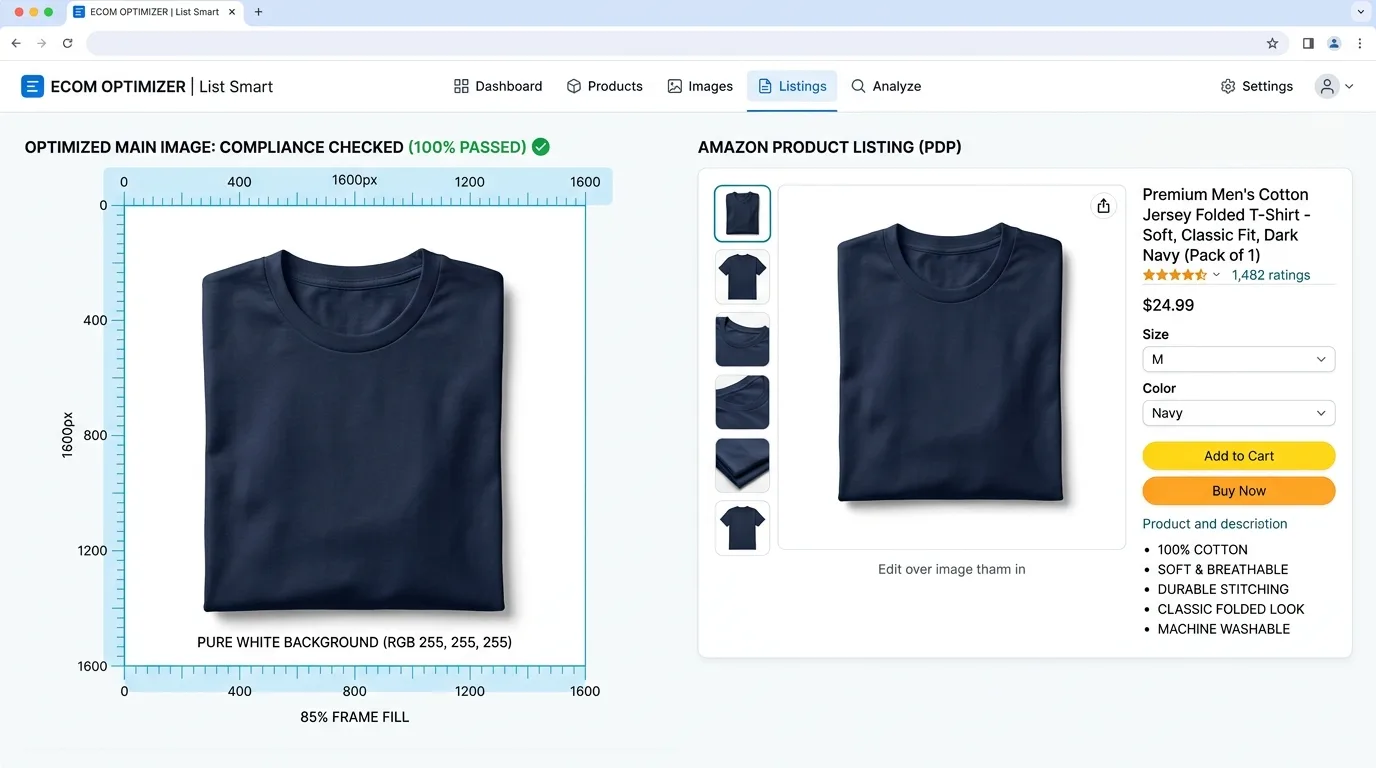1376x768 pixels.
Task: Expand the star rating chevron
Action: pyautogui.click(x=1216, y=275)
